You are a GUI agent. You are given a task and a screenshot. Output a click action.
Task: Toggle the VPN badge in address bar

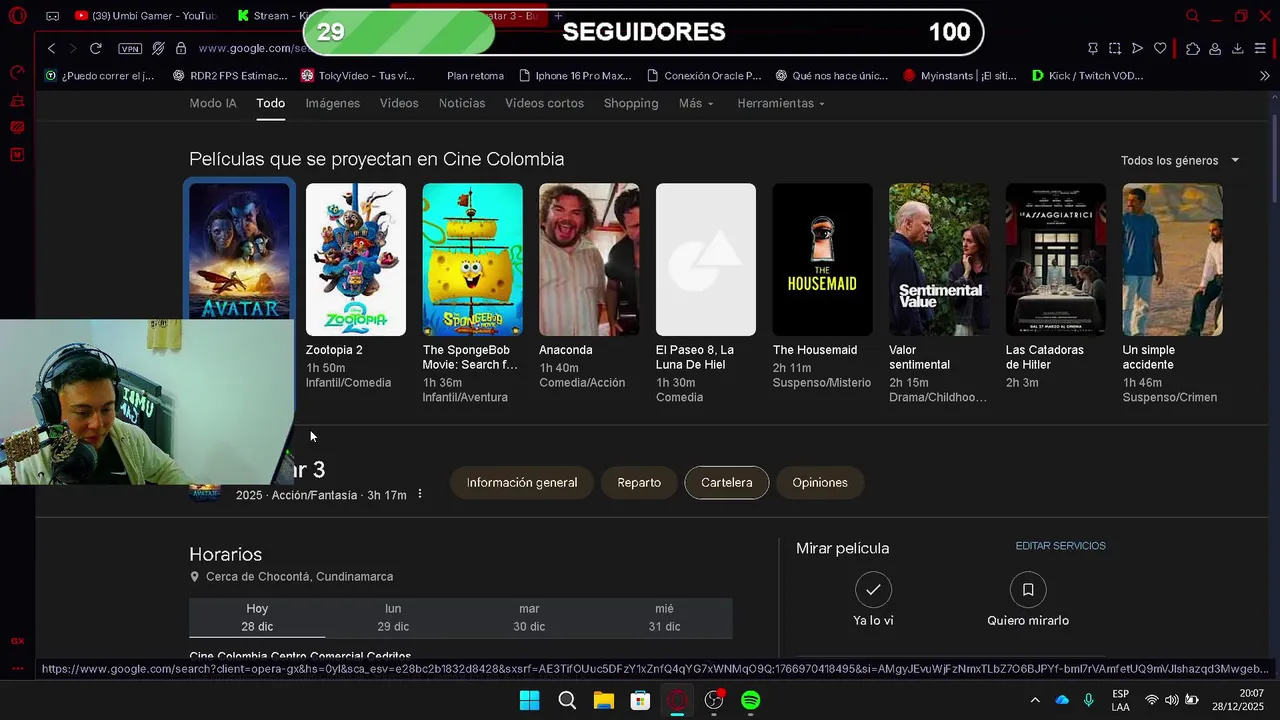point(130,48)
